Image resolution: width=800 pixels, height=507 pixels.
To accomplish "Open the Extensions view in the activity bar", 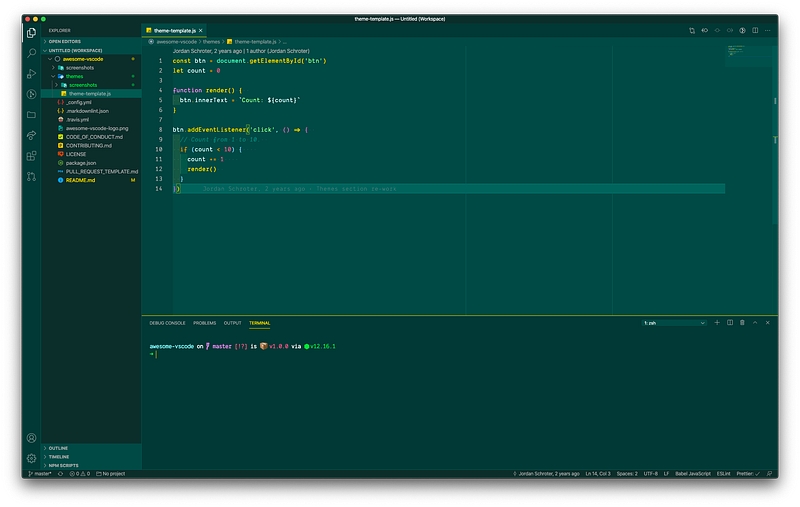I will (32, 155).
